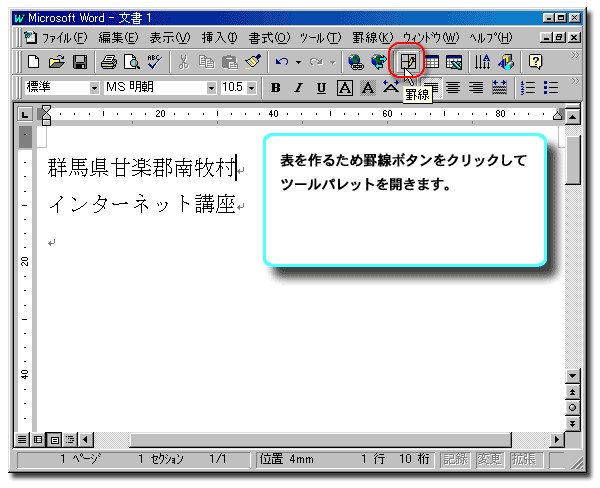Insert Excel worksheet icon
Screen dimensions: 600x488
[454, 62]
